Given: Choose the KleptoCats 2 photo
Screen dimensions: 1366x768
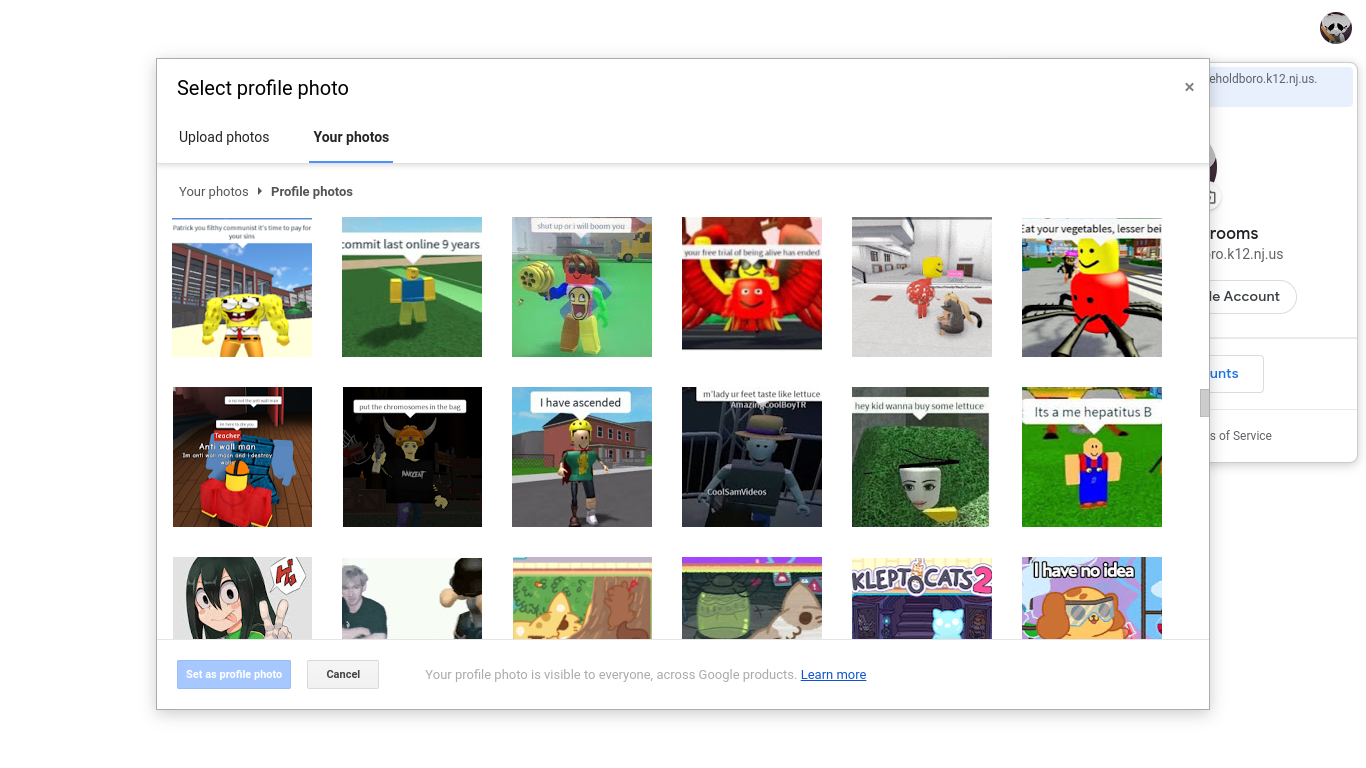Looking at the screenshot, I should tap(922, 598).
